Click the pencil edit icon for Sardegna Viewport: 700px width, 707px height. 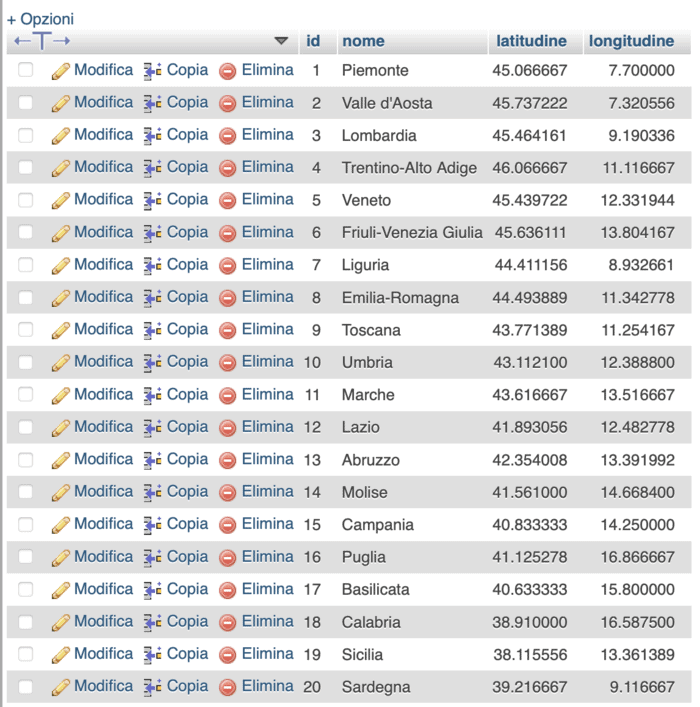click(x=60, y=687)
